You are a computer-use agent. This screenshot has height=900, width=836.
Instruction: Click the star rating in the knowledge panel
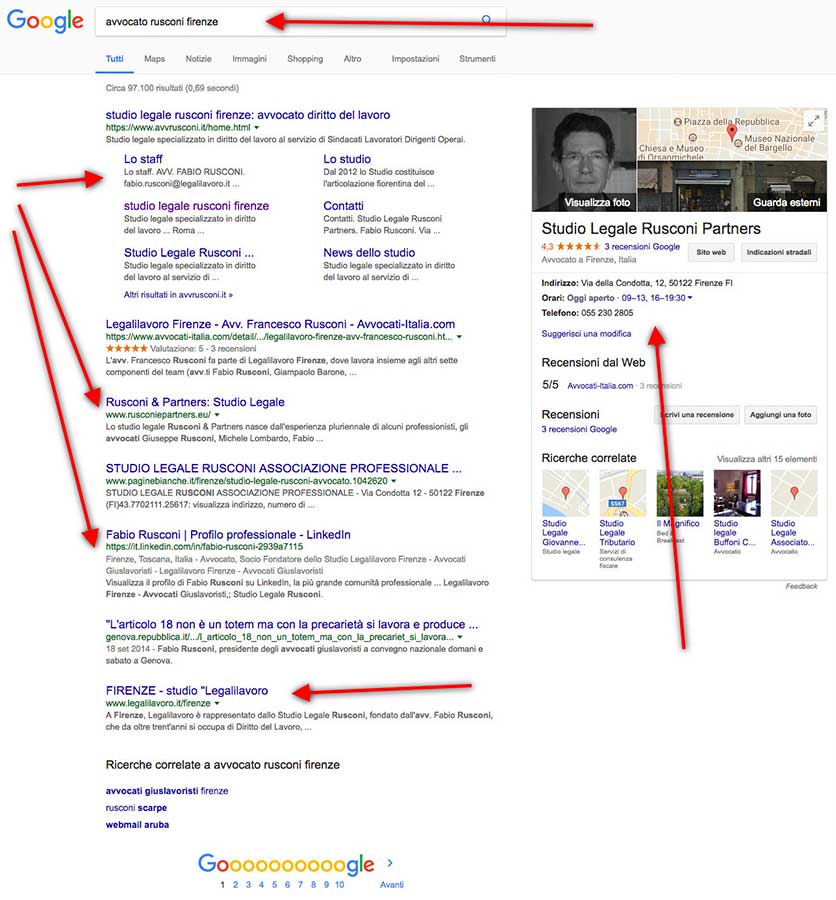point(578,246)
